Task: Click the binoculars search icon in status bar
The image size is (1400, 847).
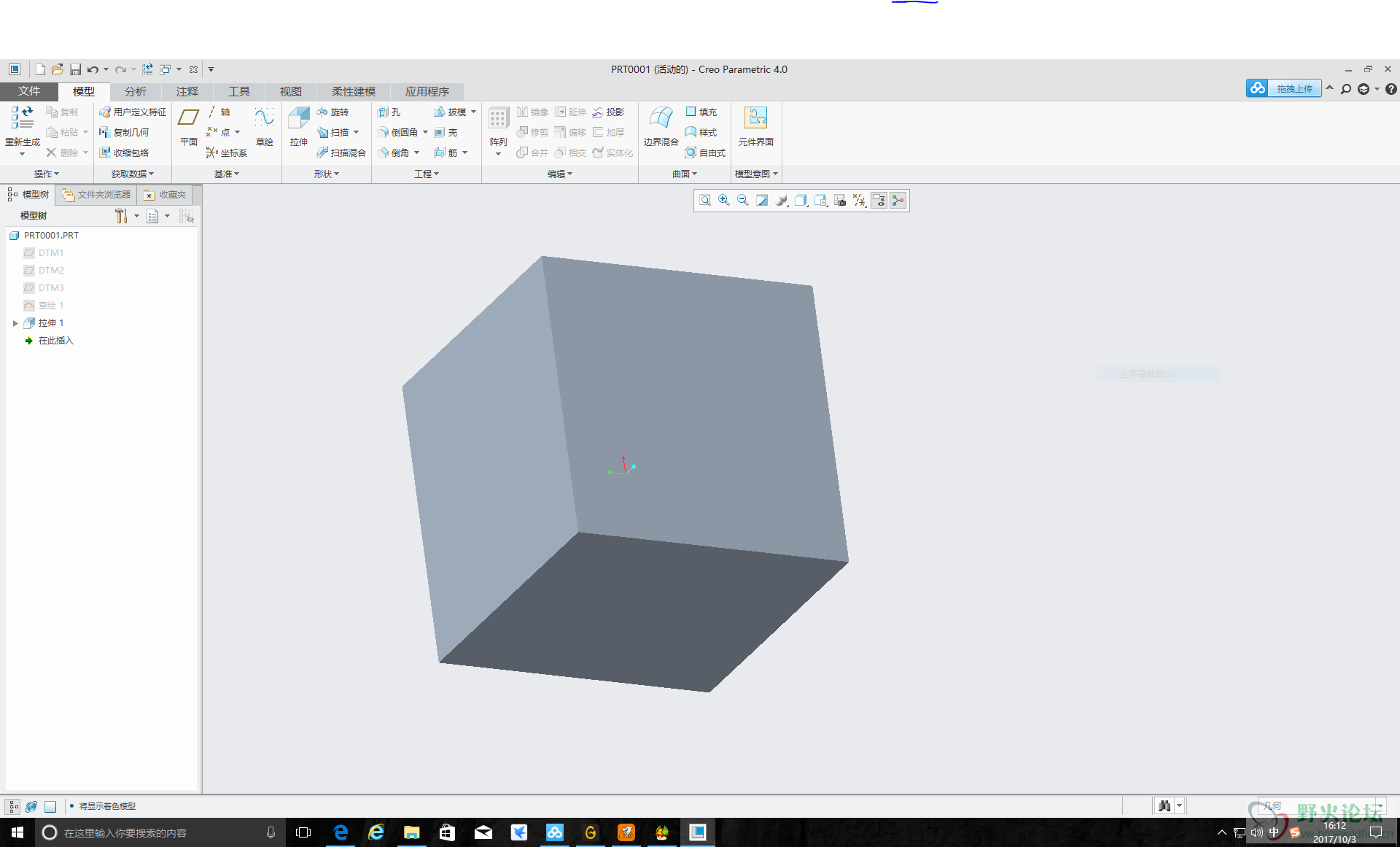Action: (1164, 806)
